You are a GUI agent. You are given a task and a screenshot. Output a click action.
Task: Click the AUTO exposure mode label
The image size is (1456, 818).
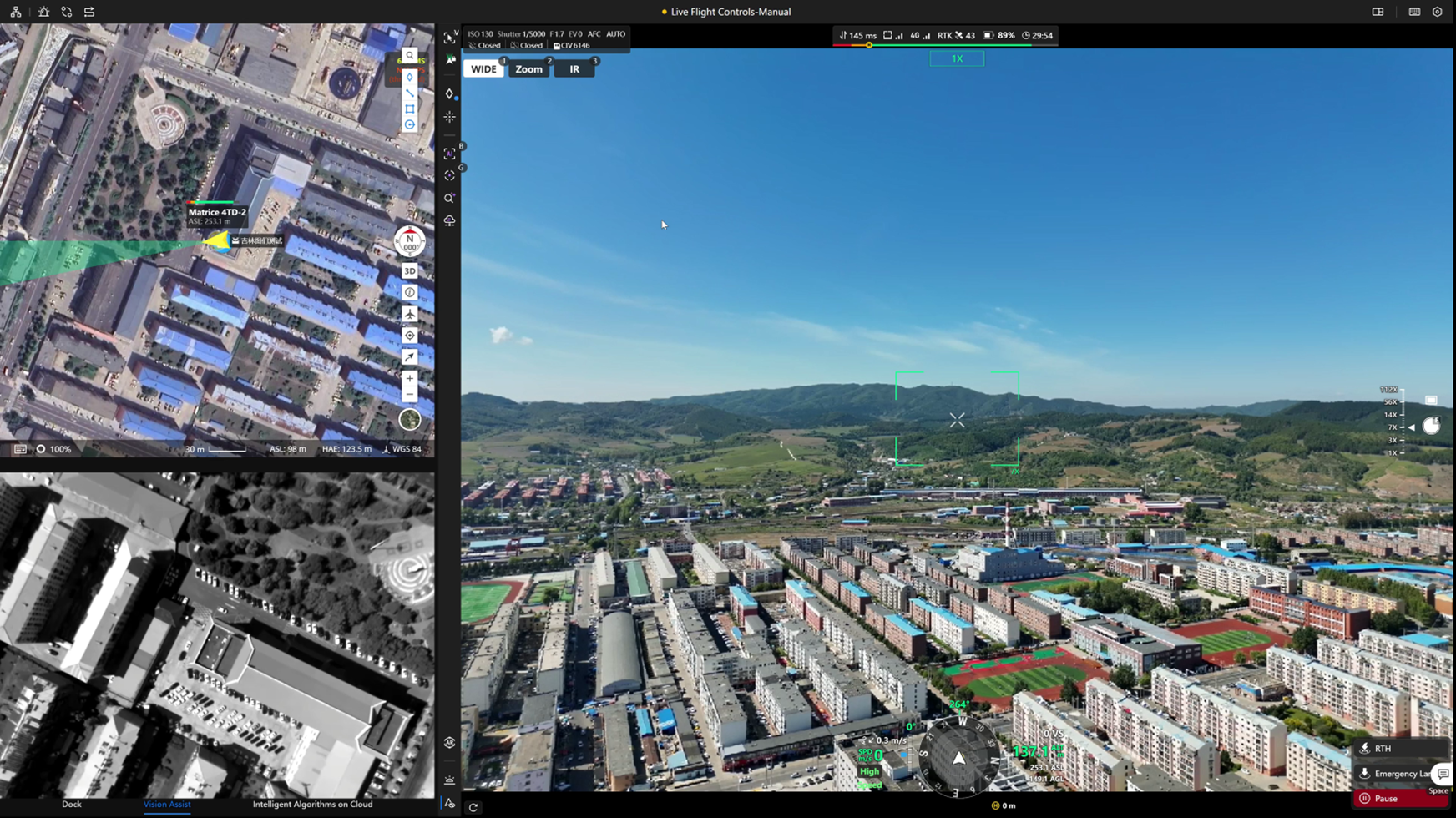pos(615,34)
